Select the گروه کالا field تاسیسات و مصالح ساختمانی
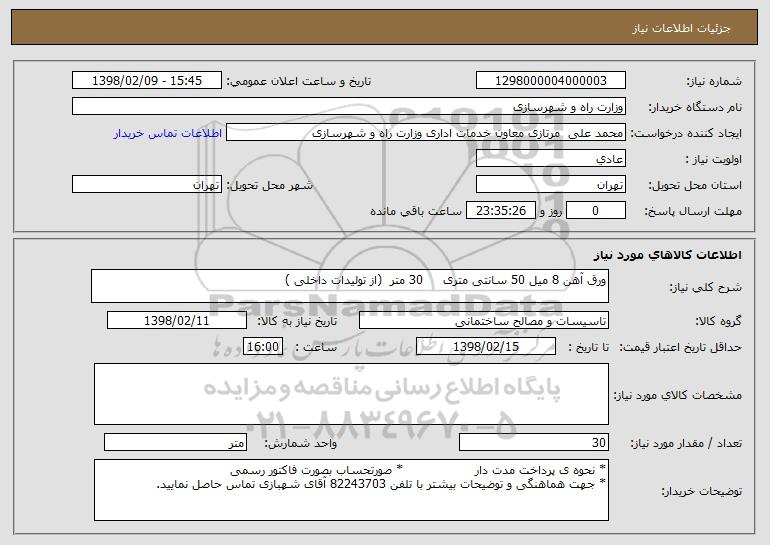770x545 pixels. click(484, 321)
